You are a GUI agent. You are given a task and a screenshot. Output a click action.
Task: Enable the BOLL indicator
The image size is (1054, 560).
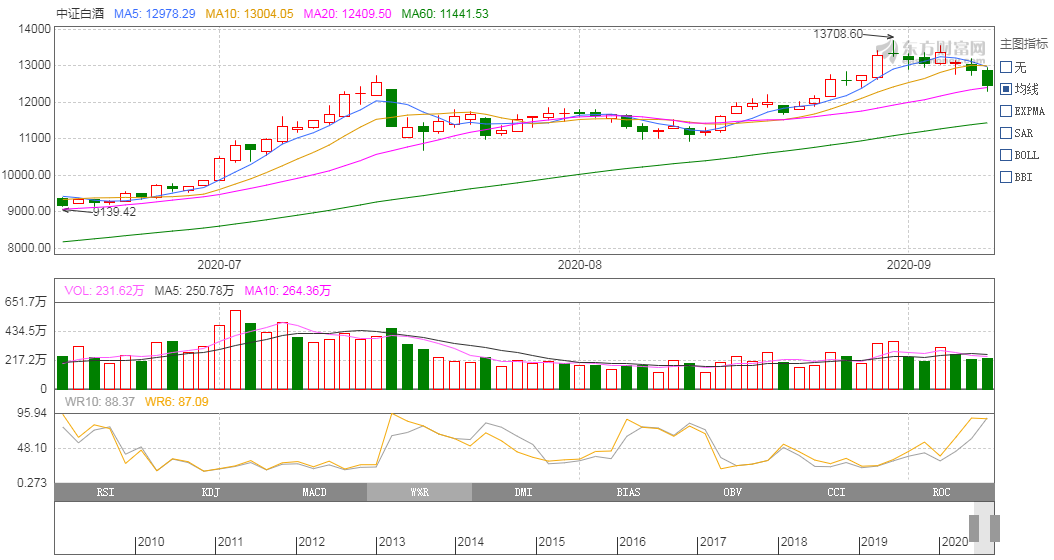coord(1006,155)
